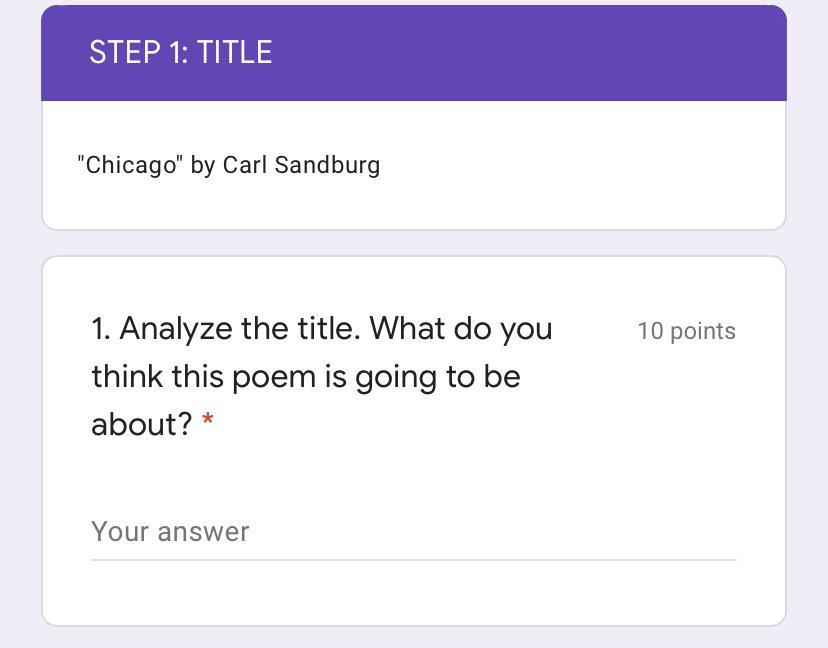Click the red required asterisk
Screen dimensions: 828x648
[x=208, y=423]
